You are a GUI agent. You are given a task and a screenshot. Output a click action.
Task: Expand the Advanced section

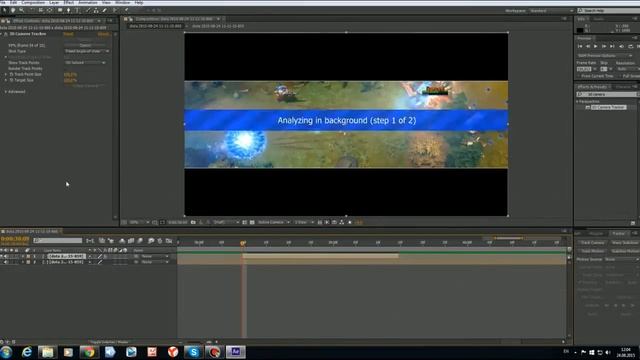[6, 92]
